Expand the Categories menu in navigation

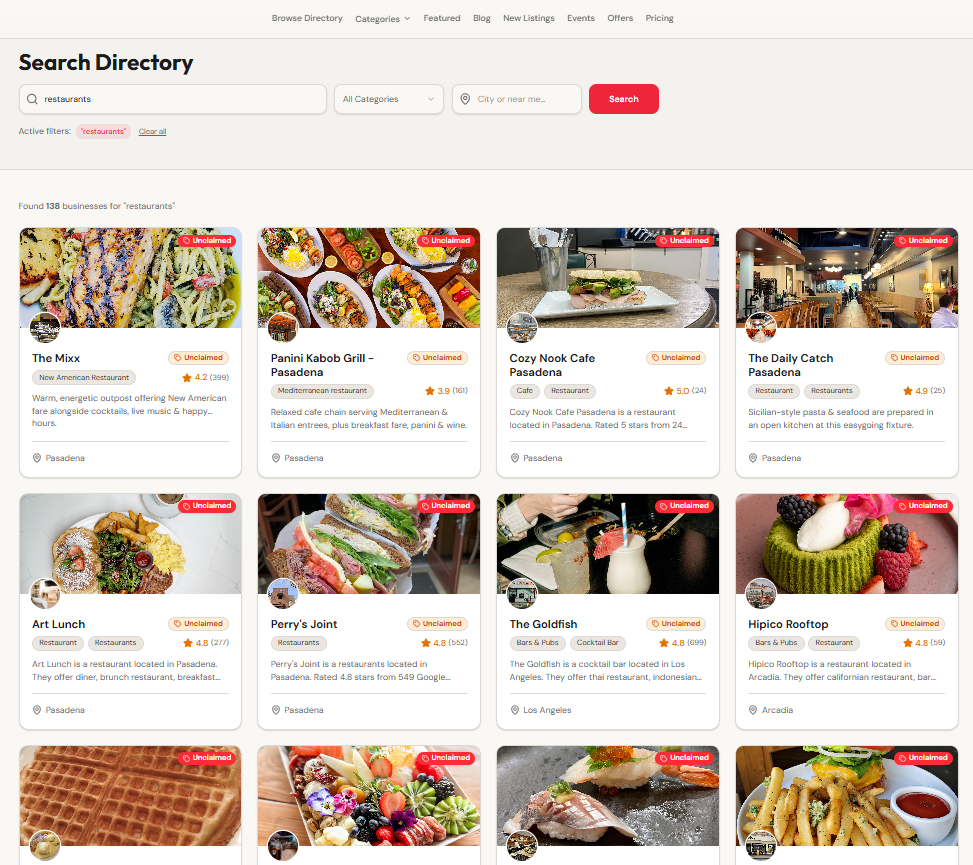tap(382, 19)
